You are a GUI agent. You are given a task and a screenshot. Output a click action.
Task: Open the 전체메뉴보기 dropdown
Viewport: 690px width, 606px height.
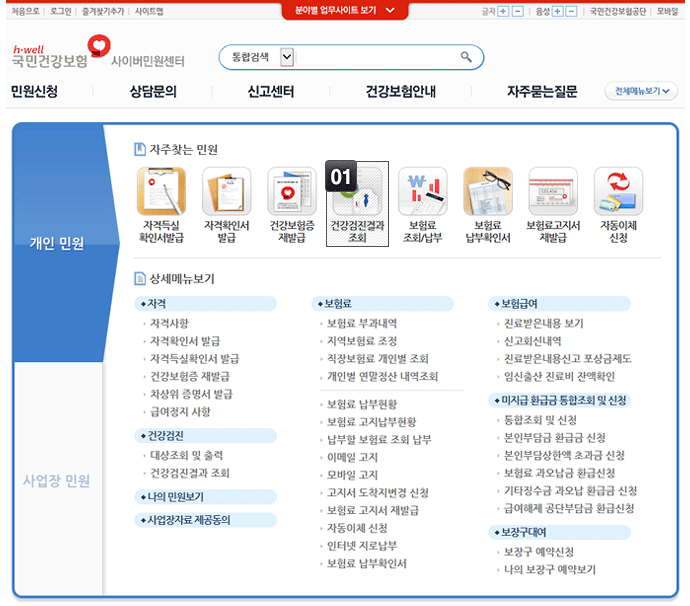tap(642, 91)
